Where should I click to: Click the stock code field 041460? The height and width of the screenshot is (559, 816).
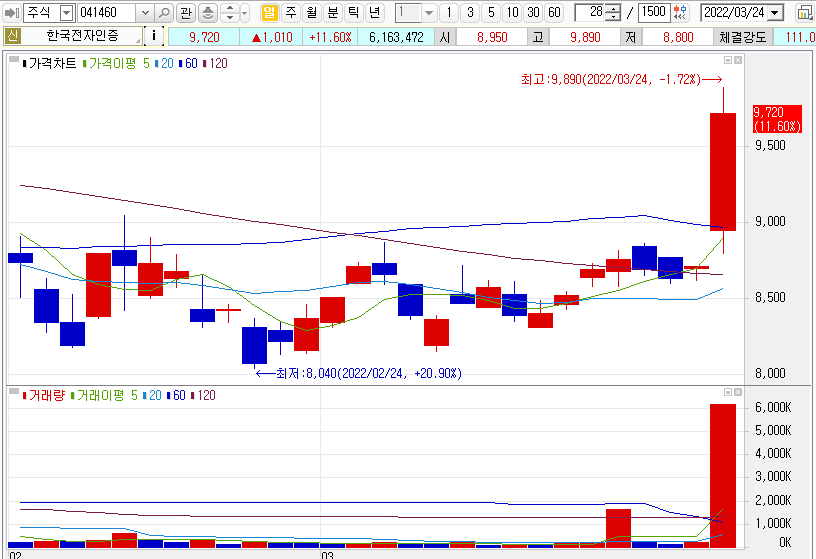coord(107,12)
